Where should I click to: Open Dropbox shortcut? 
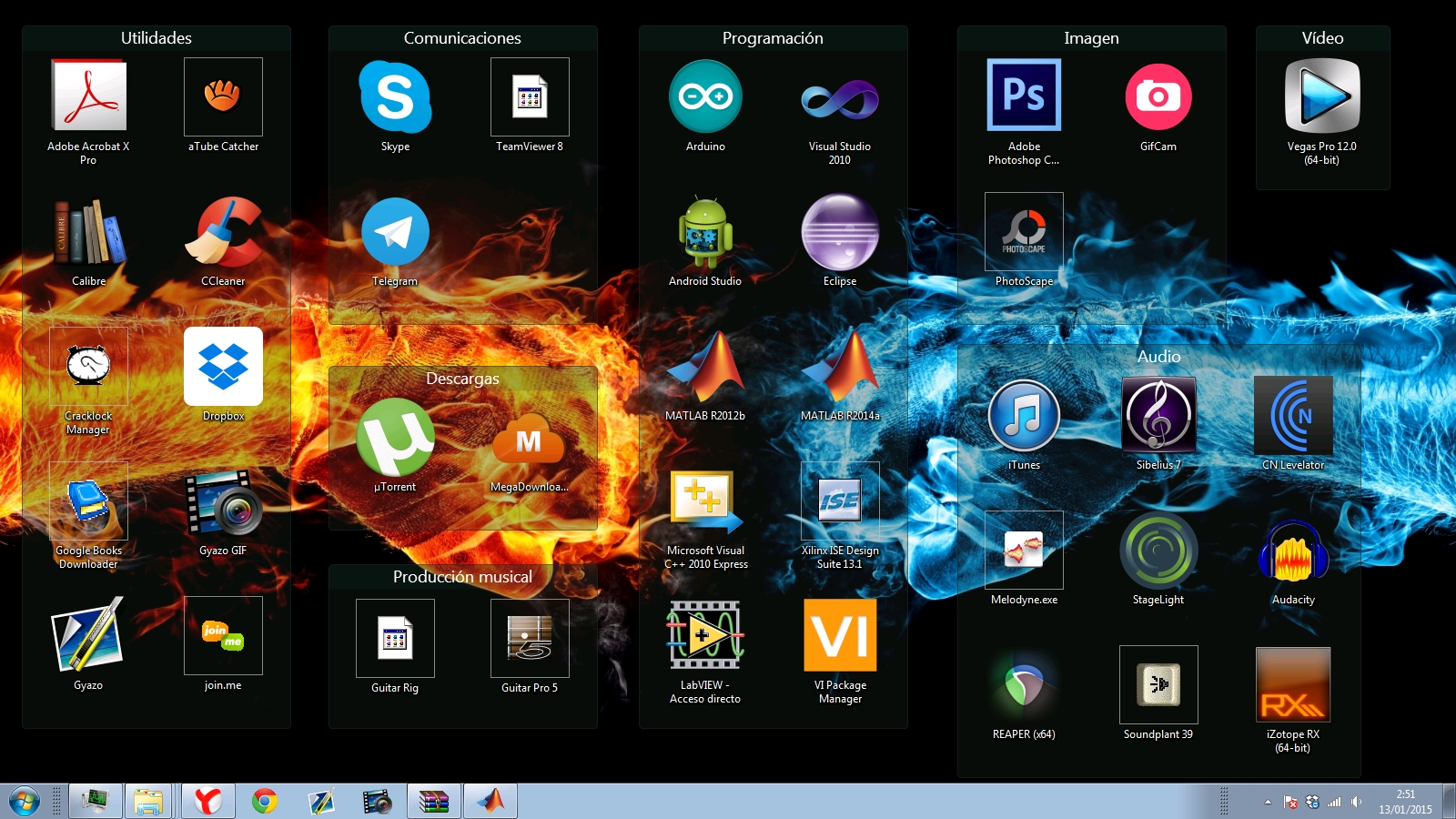pos(223,366)
